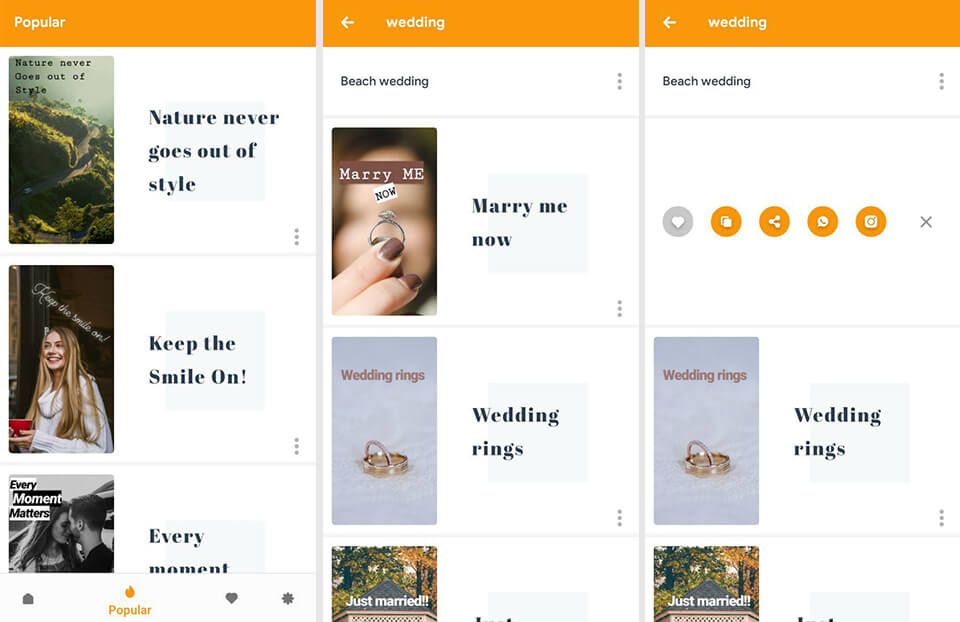Open the home tab icon in bottom bar

coord(28,599)
